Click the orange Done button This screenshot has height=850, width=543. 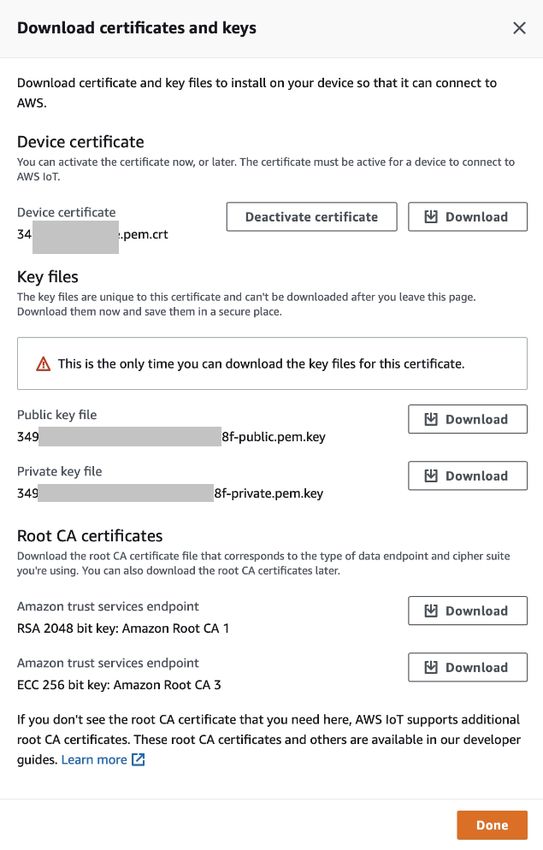point(492,825)
